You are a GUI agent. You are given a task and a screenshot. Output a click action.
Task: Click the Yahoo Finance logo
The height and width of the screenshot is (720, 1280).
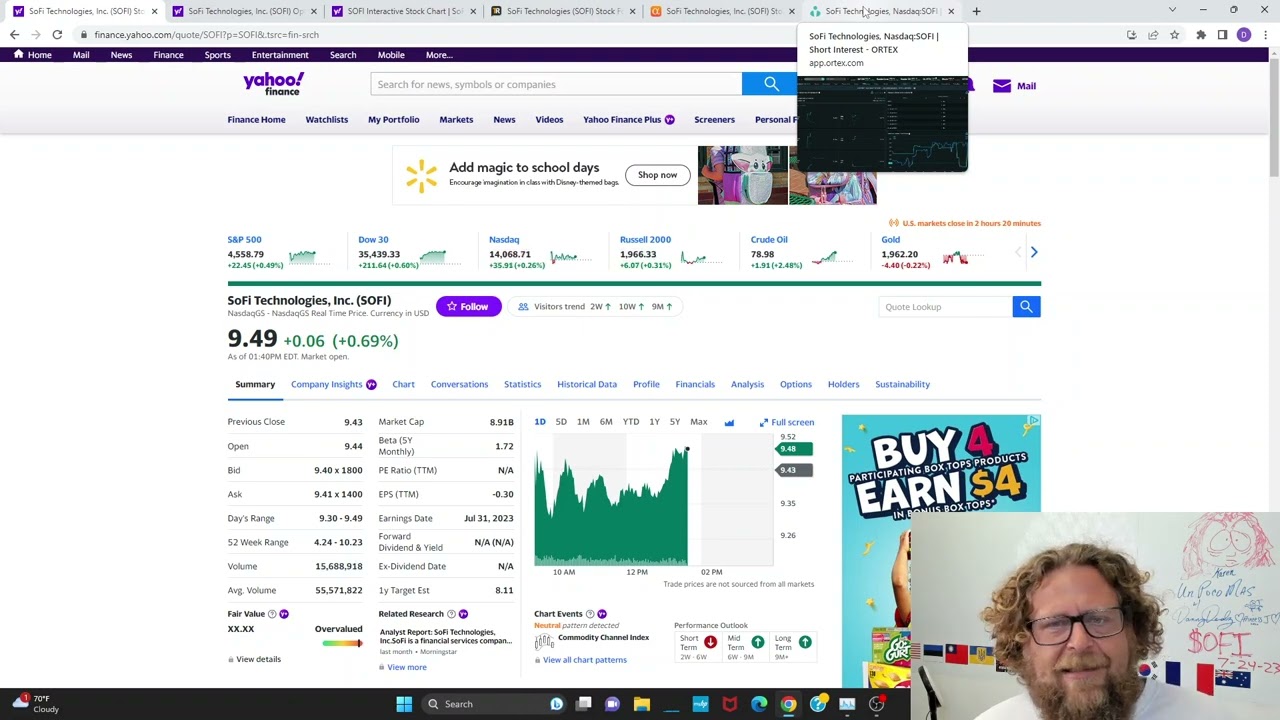tap(273, 84)
